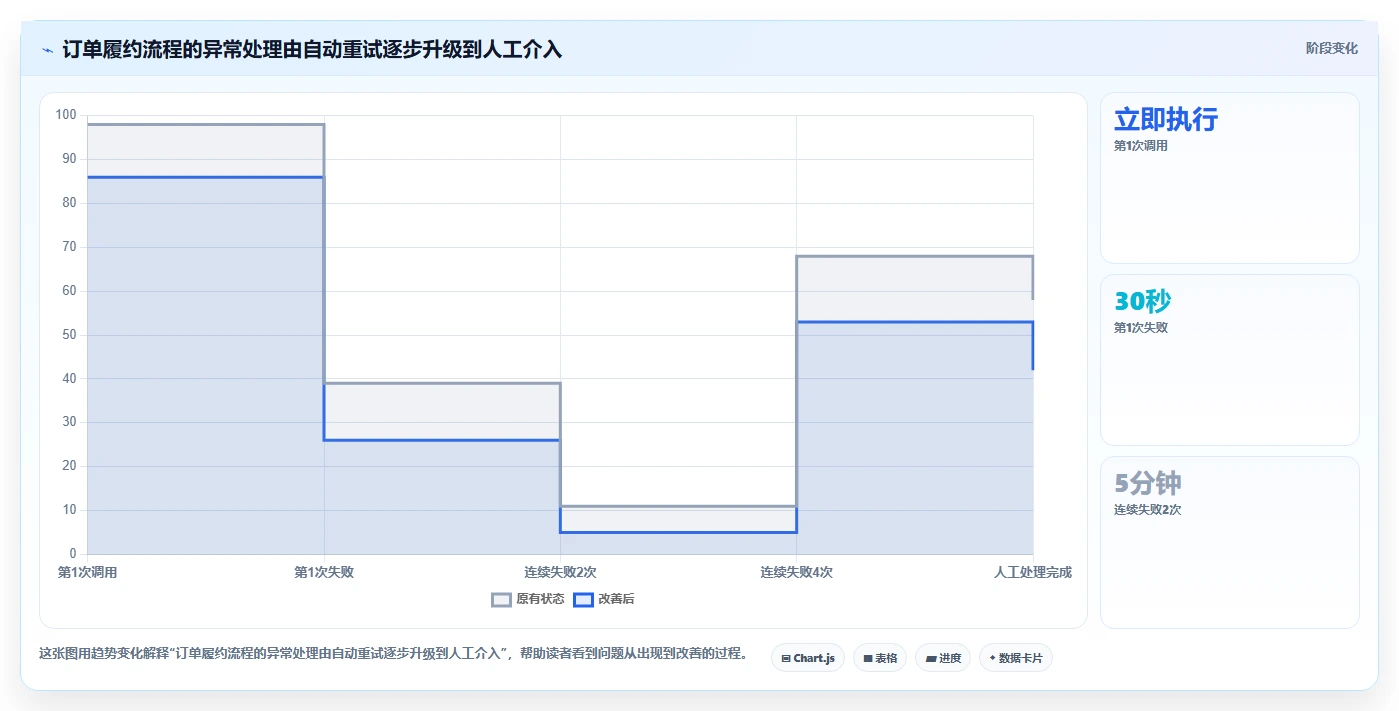Click the 第1次调用 x-axis label
The height and width of the screenshot is (711, 1399).
(x=88, y=572)
